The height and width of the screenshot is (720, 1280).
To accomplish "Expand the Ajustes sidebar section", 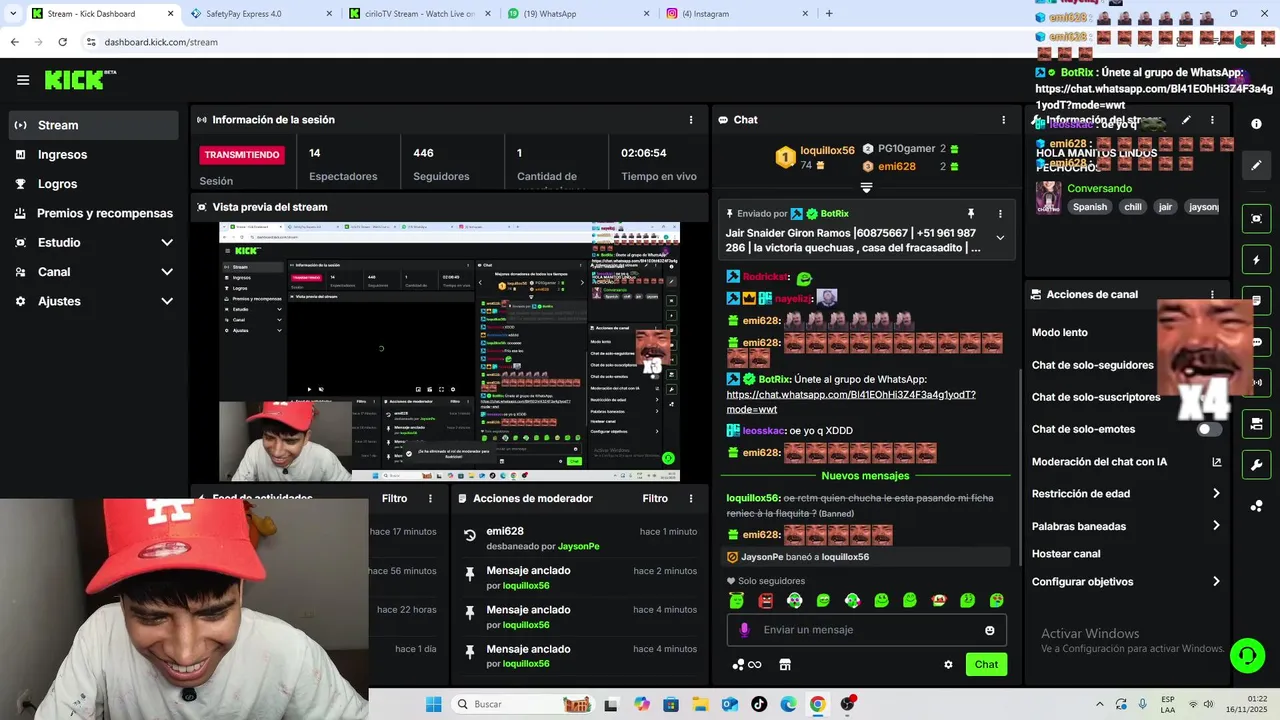I will click(x=167, y=301).
